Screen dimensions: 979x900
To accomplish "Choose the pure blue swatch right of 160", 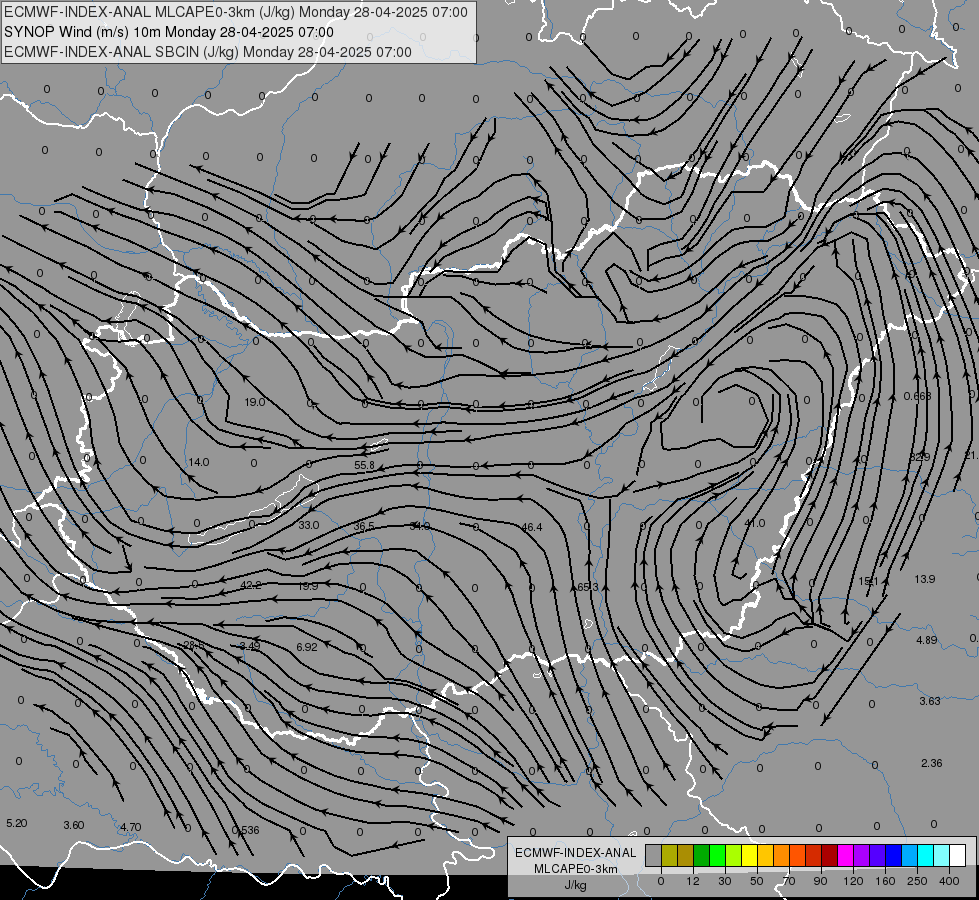I will tap(893, 855).
